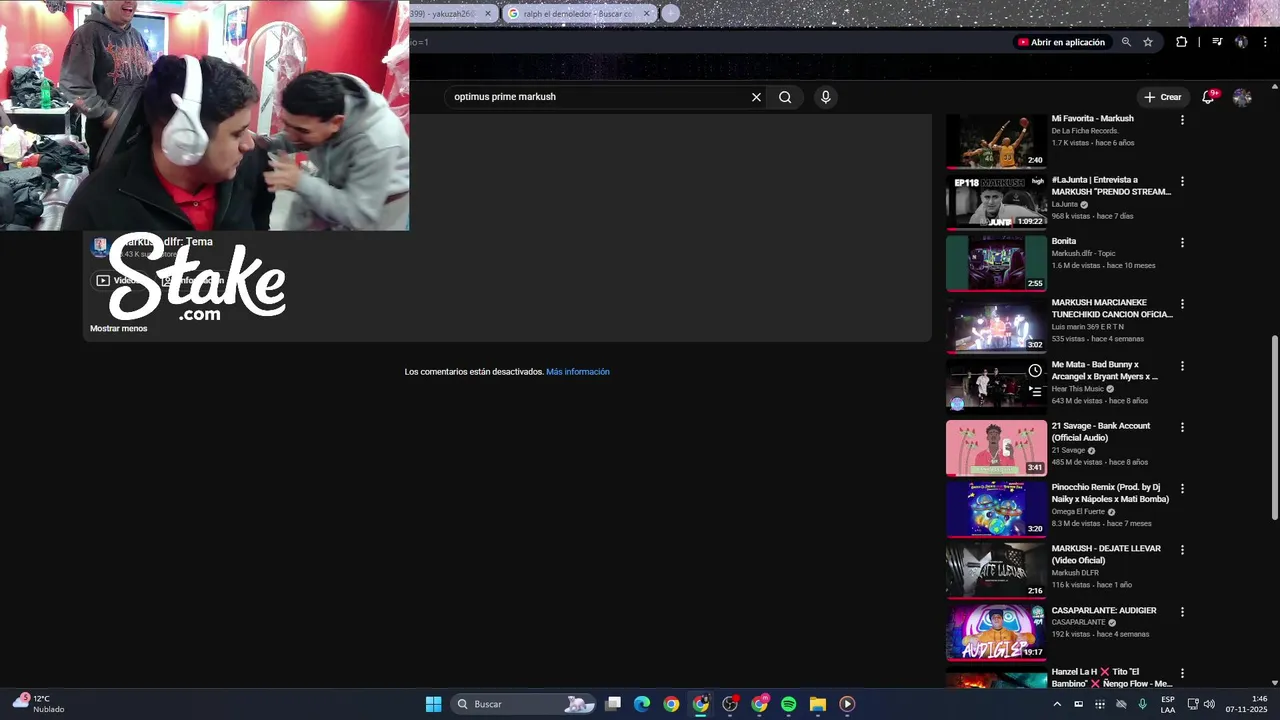Viewport: 1280px width, 720px height.
Task: Click the Crear button
Action: coord(1163,97)
